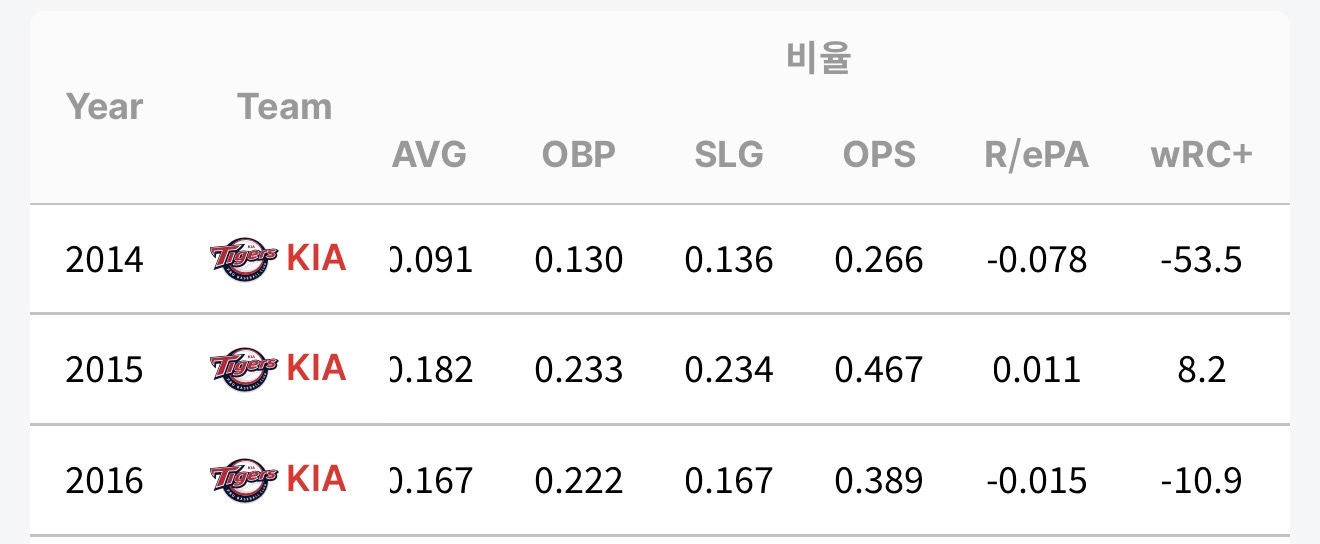This screenshot has width=1320, height=544.
Task: Open the KIA team link for 2015
Action: pos(316,369)
